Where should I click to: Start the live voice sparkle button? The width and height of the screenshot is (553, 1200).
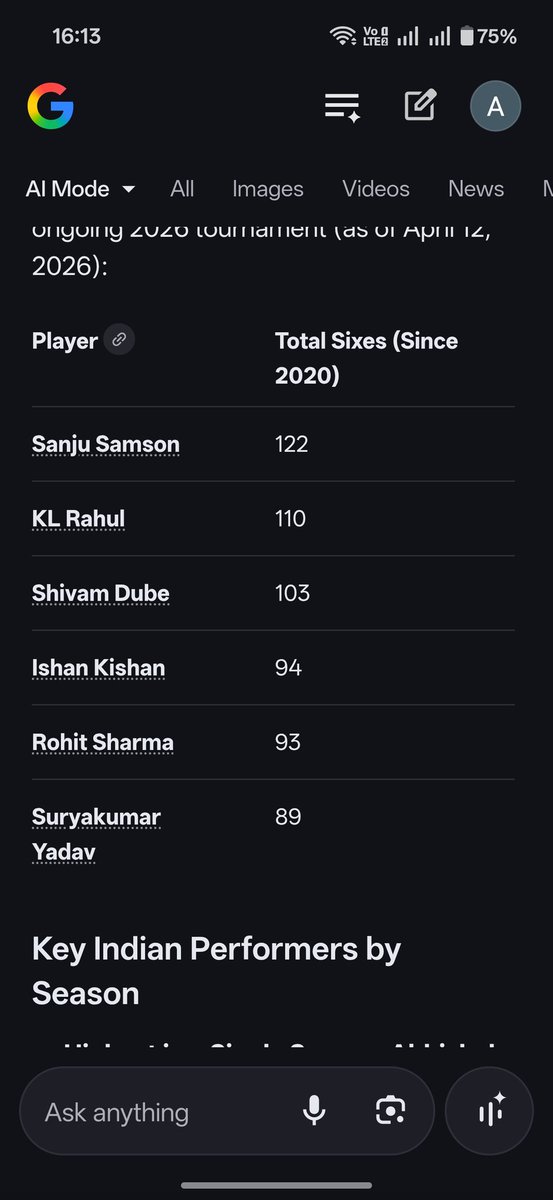pyautogui.click(x=490, y=1111)
